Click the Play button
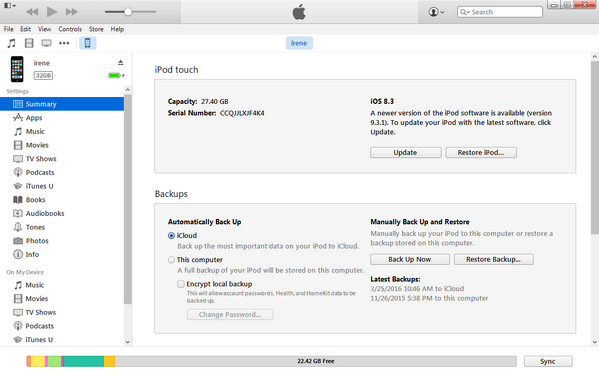Viewport: 599px width, 376px height. 52,12
